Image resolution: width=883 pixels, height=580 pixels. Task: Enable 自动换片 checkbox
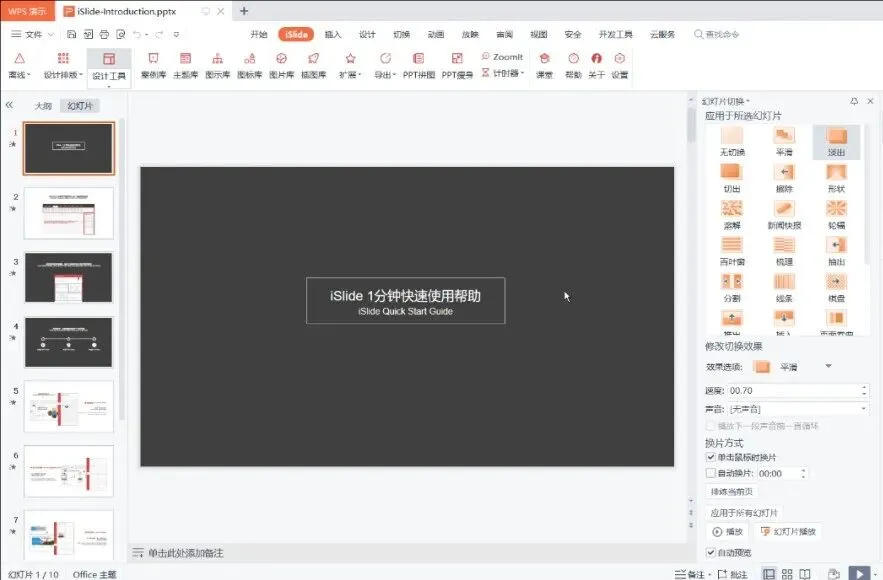(x=711, y=473)
